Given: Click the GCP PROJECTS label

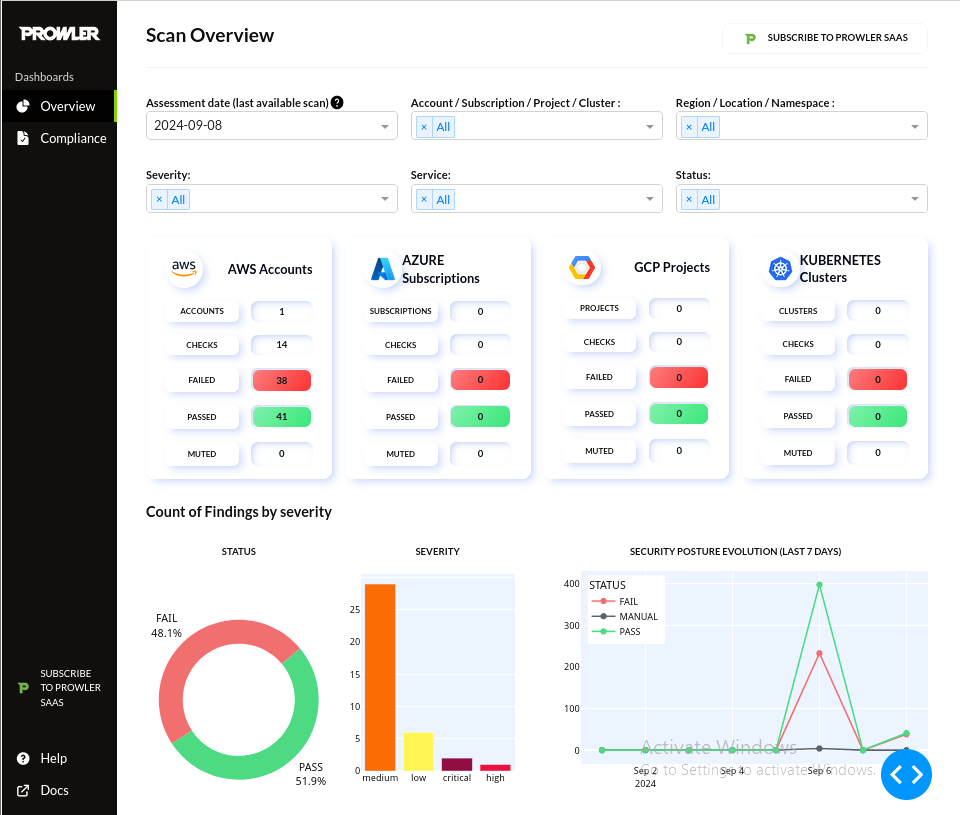Looking at the screenshot, I should 599,308.
